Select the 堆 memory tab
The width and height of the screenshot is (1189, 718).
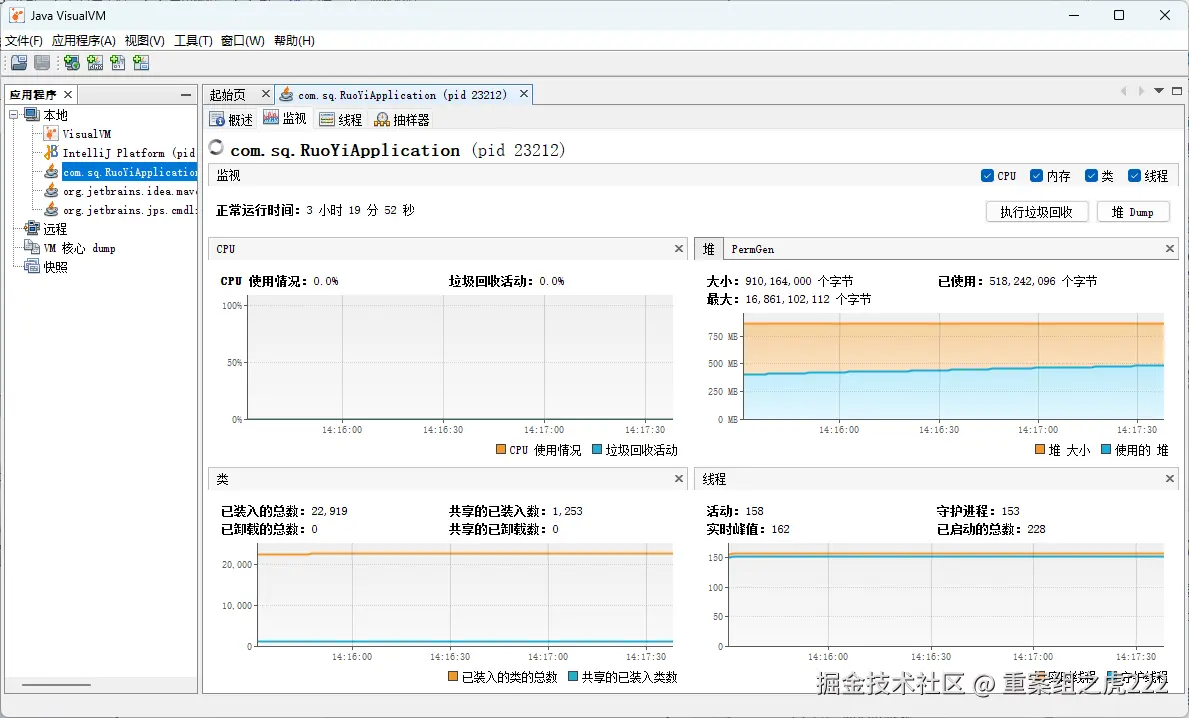click(x=708, y=249)
